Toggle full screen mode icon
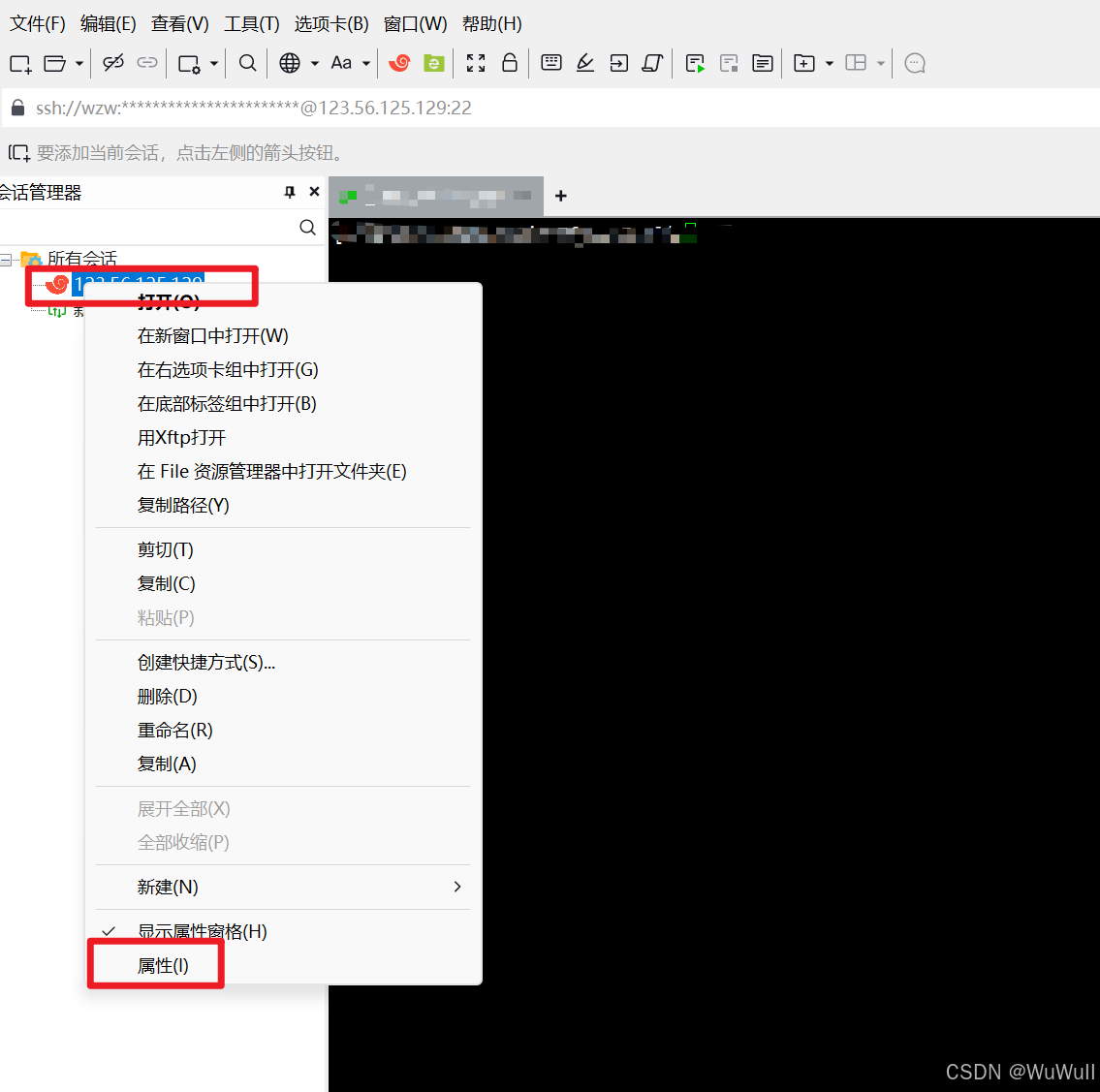This screenshot has height=1092, width=1100. pos(476,63)
